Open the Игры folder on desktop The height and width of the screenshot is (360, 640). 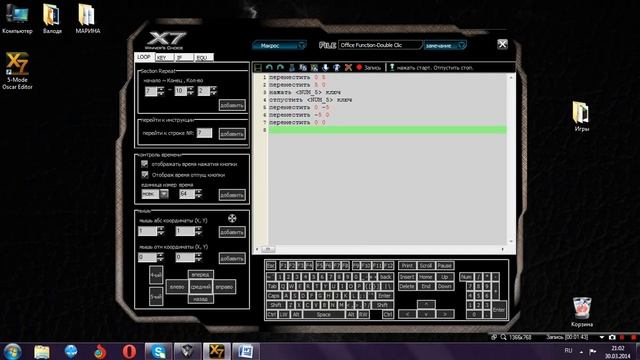click(x=581, y=116)
